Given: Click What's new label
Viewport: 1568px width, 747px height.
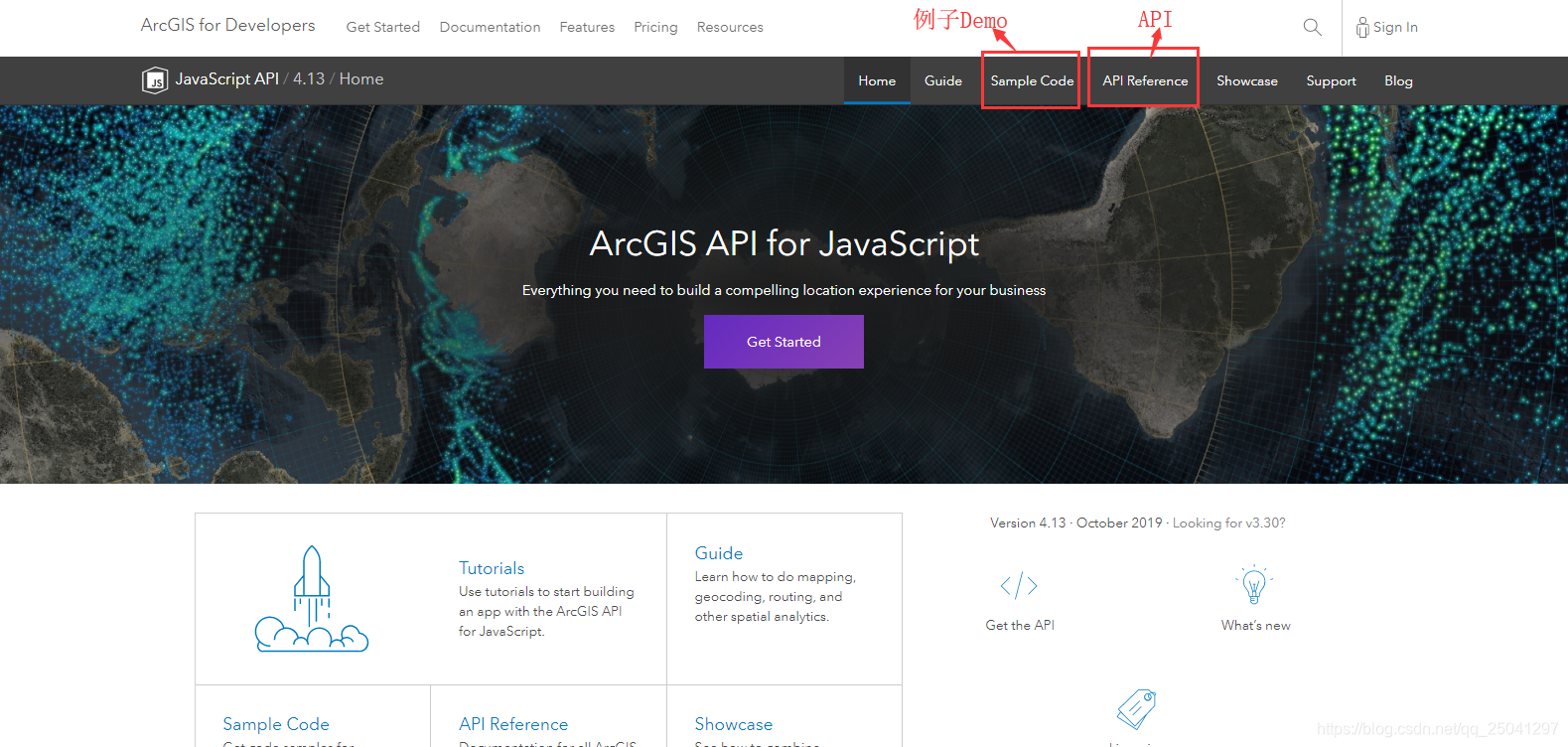Looking at the screenshot, I should click(1256, 625).
